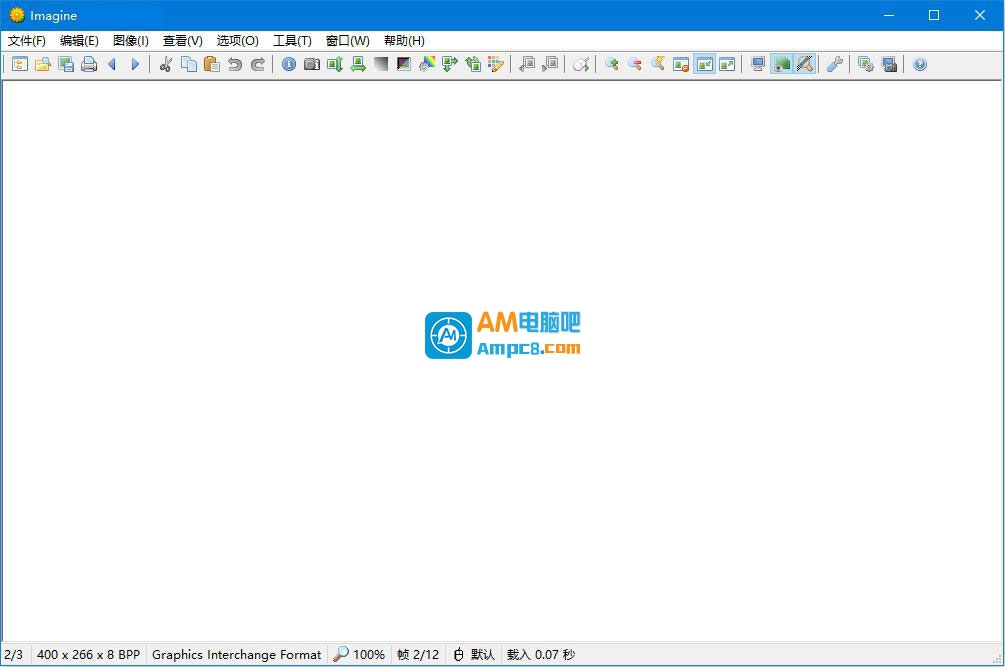The image size is (1005, 667).
Task: Open the 选项(O) menu
Action: [238, 41]
